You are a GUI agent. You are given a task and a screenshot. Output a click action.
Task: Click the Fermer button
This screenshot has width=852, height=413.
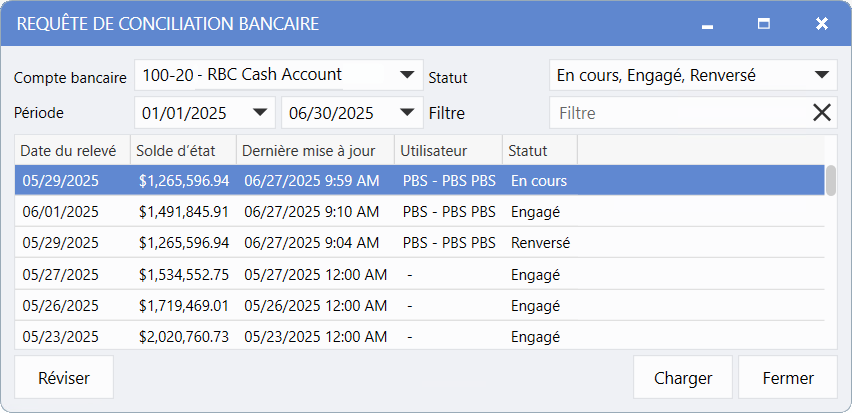click(x=787, y=378)
